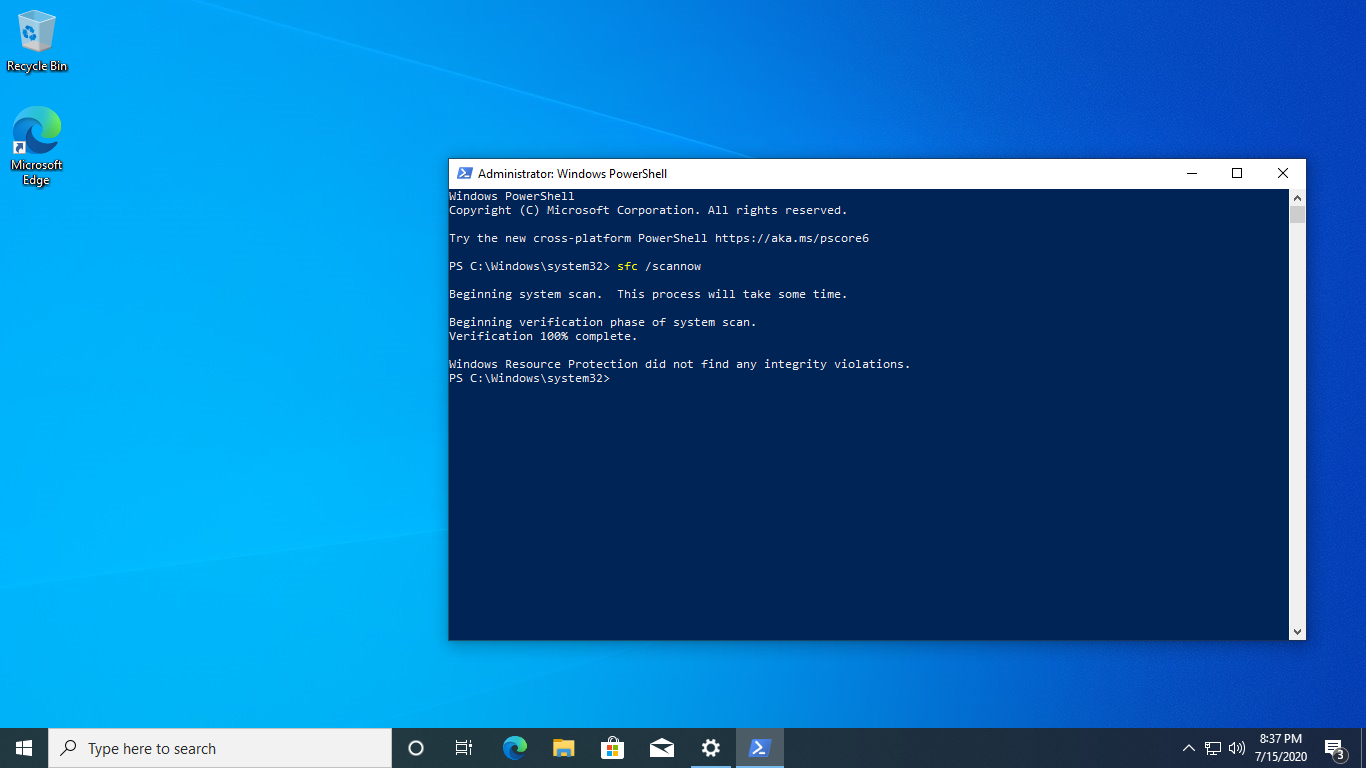
Task: Open the clock showing 8:37 PM
Action: pyautogui.click(x=1281, y=748)
